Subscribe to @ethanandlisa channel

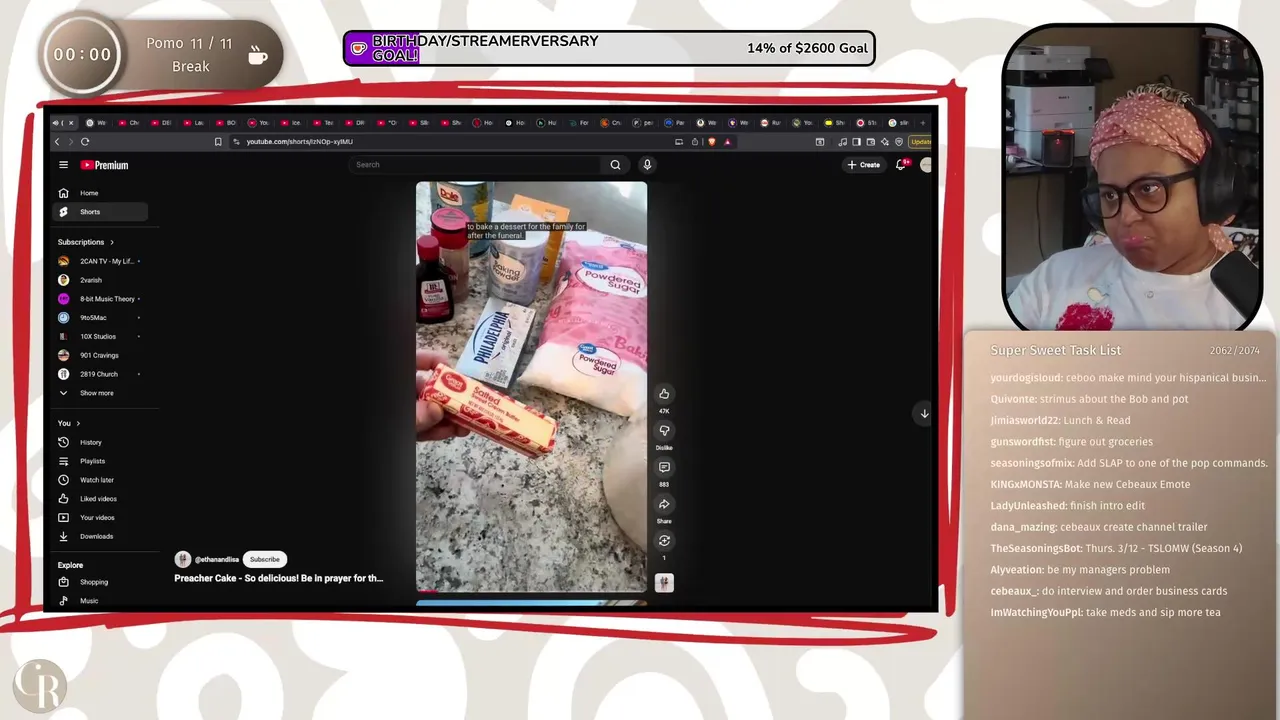coord(265,559)
